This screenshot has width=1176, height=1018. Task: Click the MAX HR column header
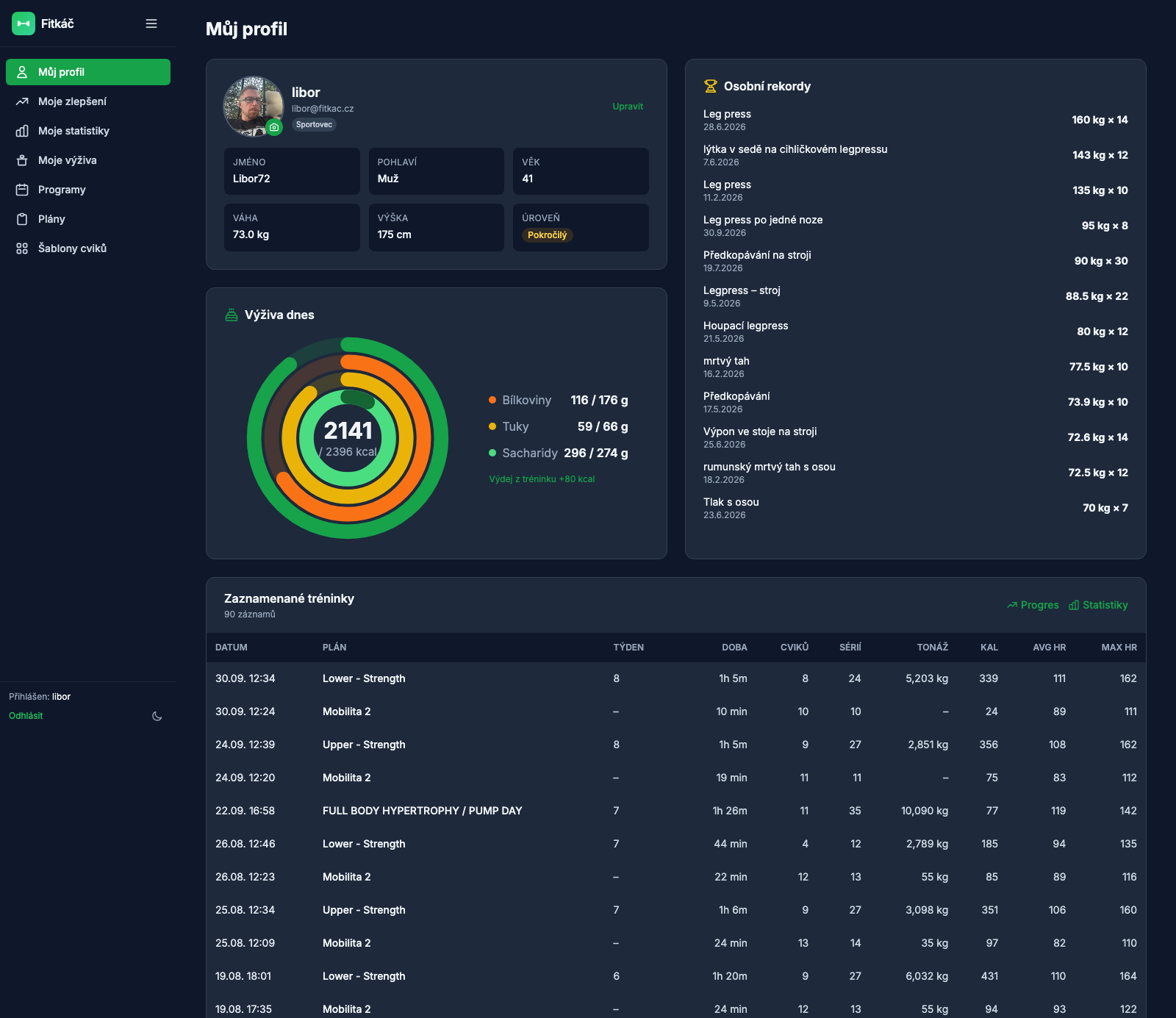tap(1119, 648)
